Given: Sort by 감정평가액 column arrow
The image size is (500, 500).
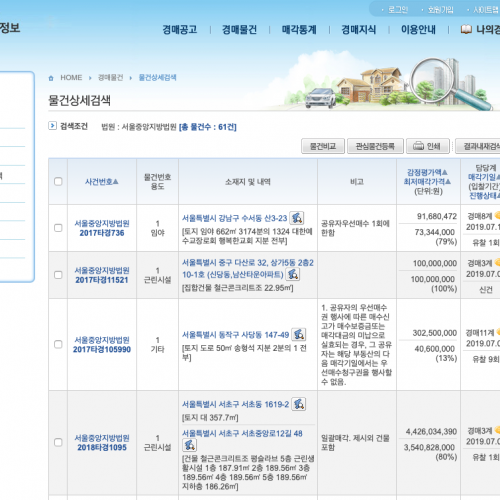Looking at the screenshot, I should (444, 172).
